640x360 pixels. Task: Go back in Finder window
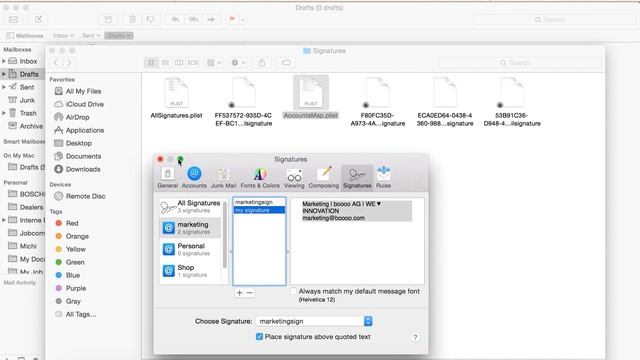coord(56,62)
